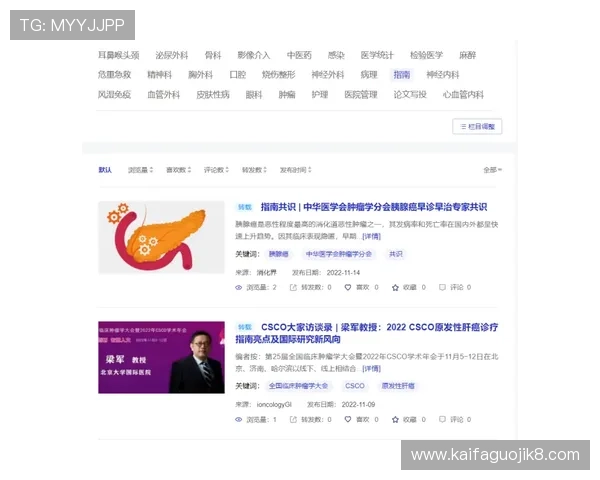The width and height of the screenshot is (600, 480).
Task: Open article 中华医学会肿瘤学分会胰腺癌早诊早治专家共识
Action: (374, 207)
